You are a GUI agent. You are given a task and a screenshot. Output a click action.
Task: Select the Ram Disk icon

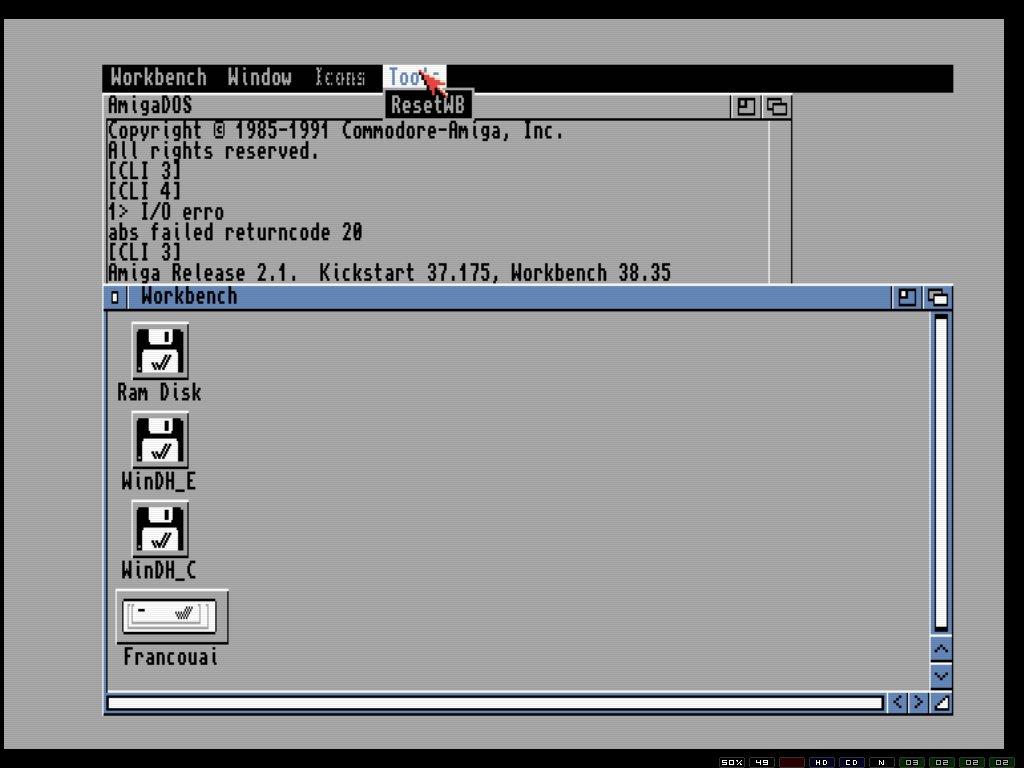(160, 351)
